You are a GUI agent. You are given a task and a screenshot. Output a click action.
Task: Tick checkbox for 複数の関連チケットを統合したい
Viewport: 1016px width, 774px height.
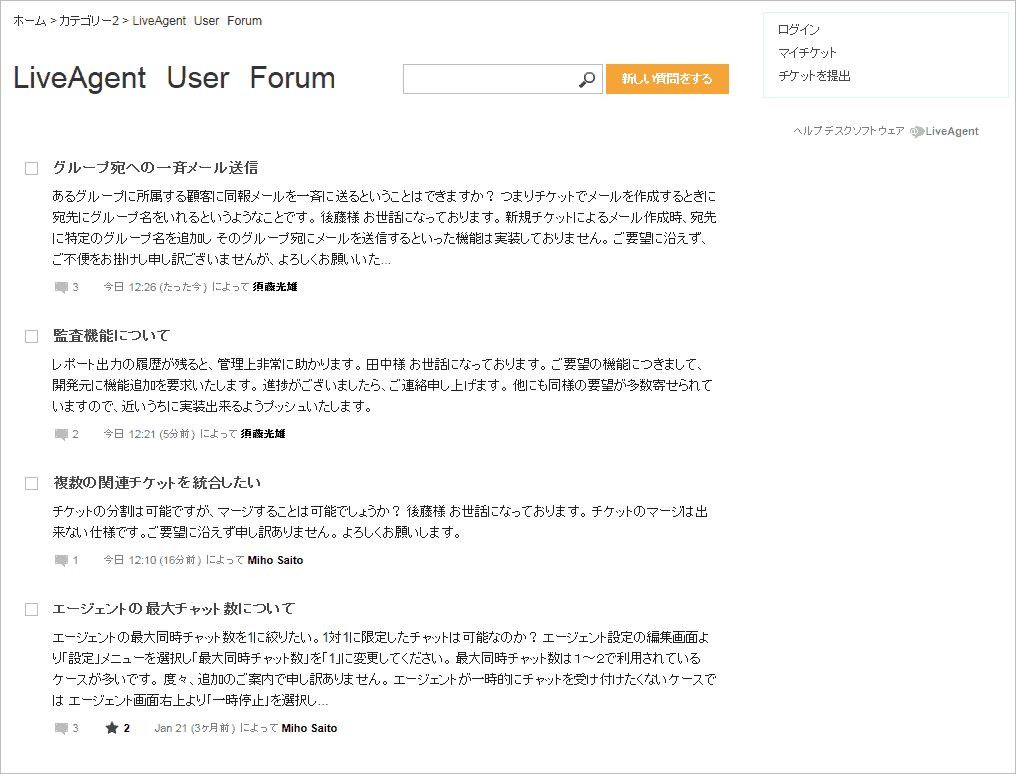[31, 483]
